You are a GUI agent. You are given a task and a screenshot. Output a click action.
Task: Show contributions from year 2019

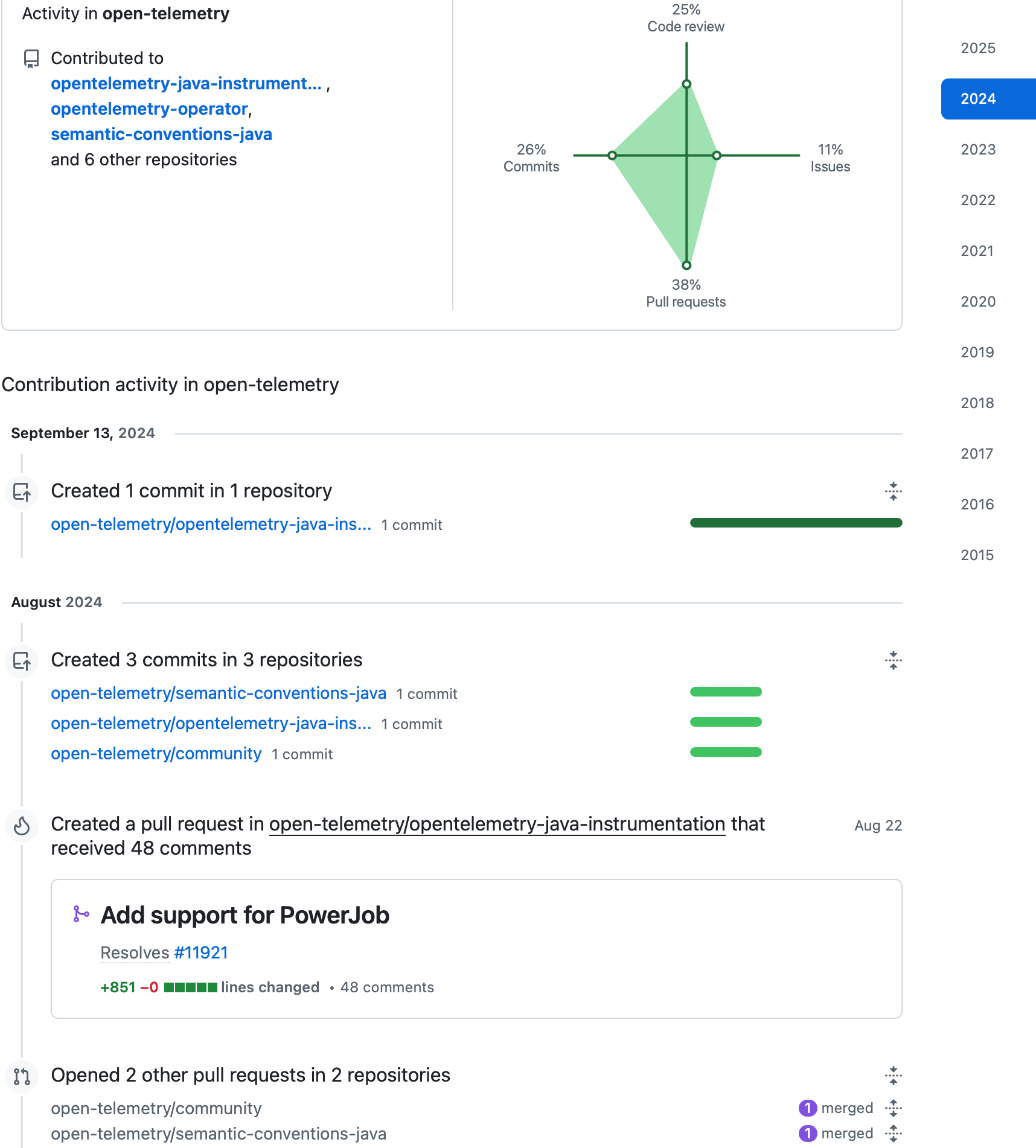tap(977, 352)
